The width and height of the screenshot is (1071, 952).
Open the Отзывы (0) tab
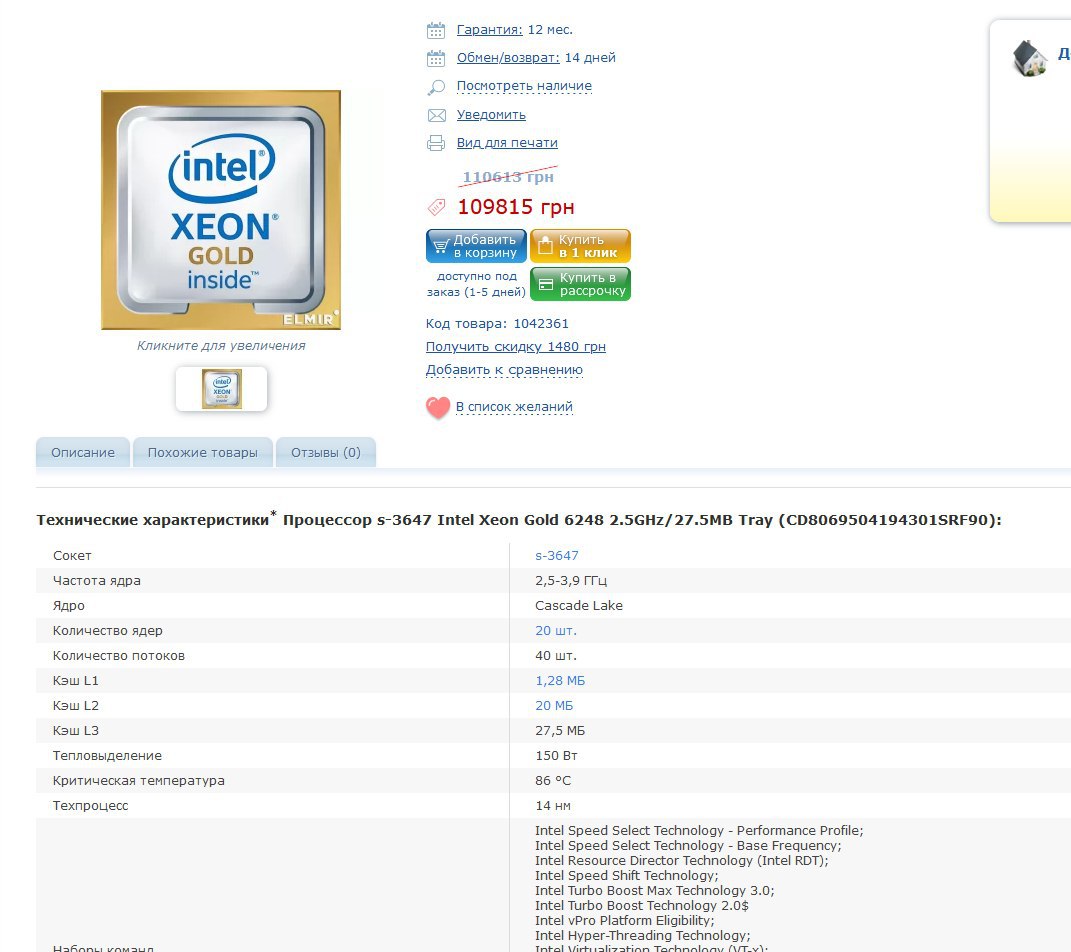[x=326, y=453]
